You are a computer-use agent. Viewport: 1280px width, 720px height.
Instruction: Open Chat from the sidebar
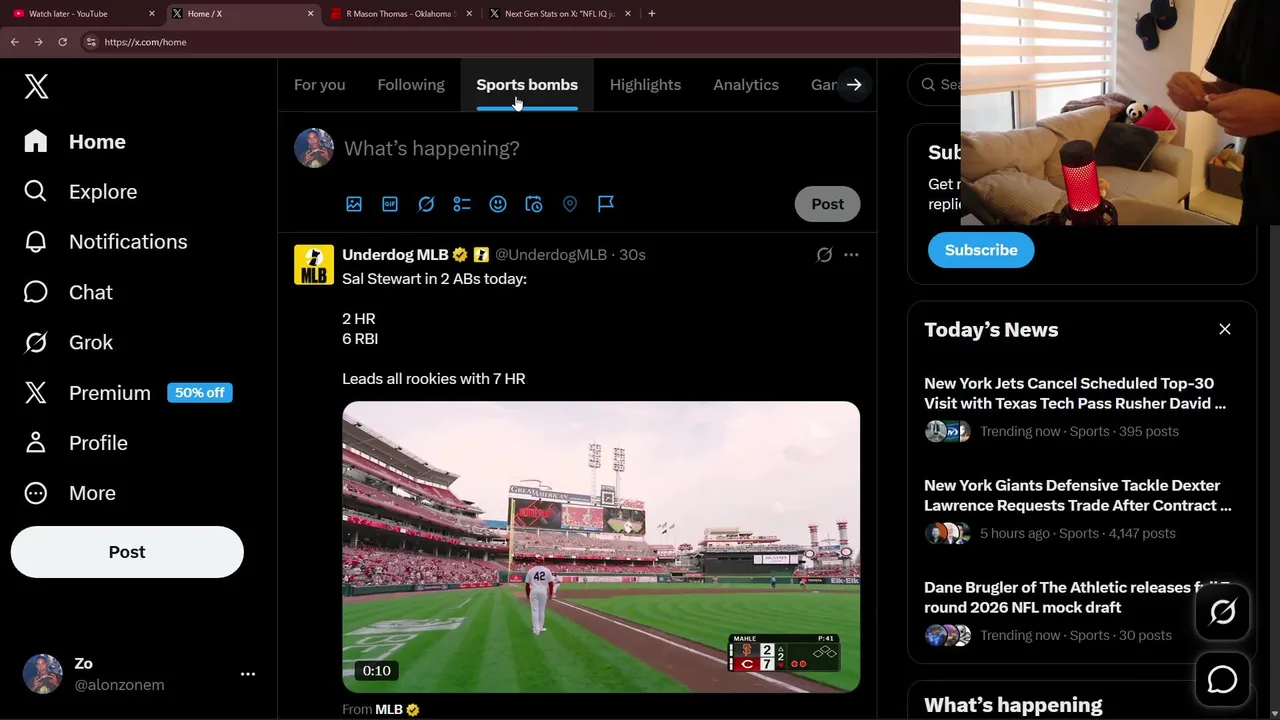tap(68, 292)
